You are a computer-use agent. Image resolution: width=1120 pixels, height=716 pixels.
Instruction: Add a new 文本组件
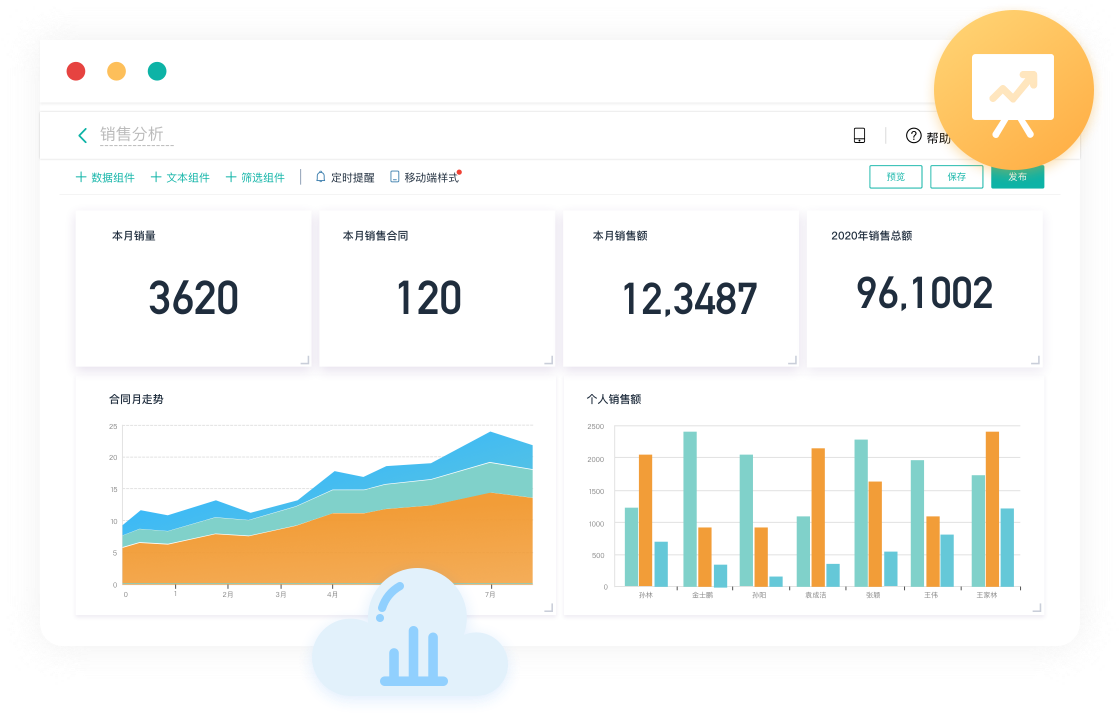pos(180,177)
